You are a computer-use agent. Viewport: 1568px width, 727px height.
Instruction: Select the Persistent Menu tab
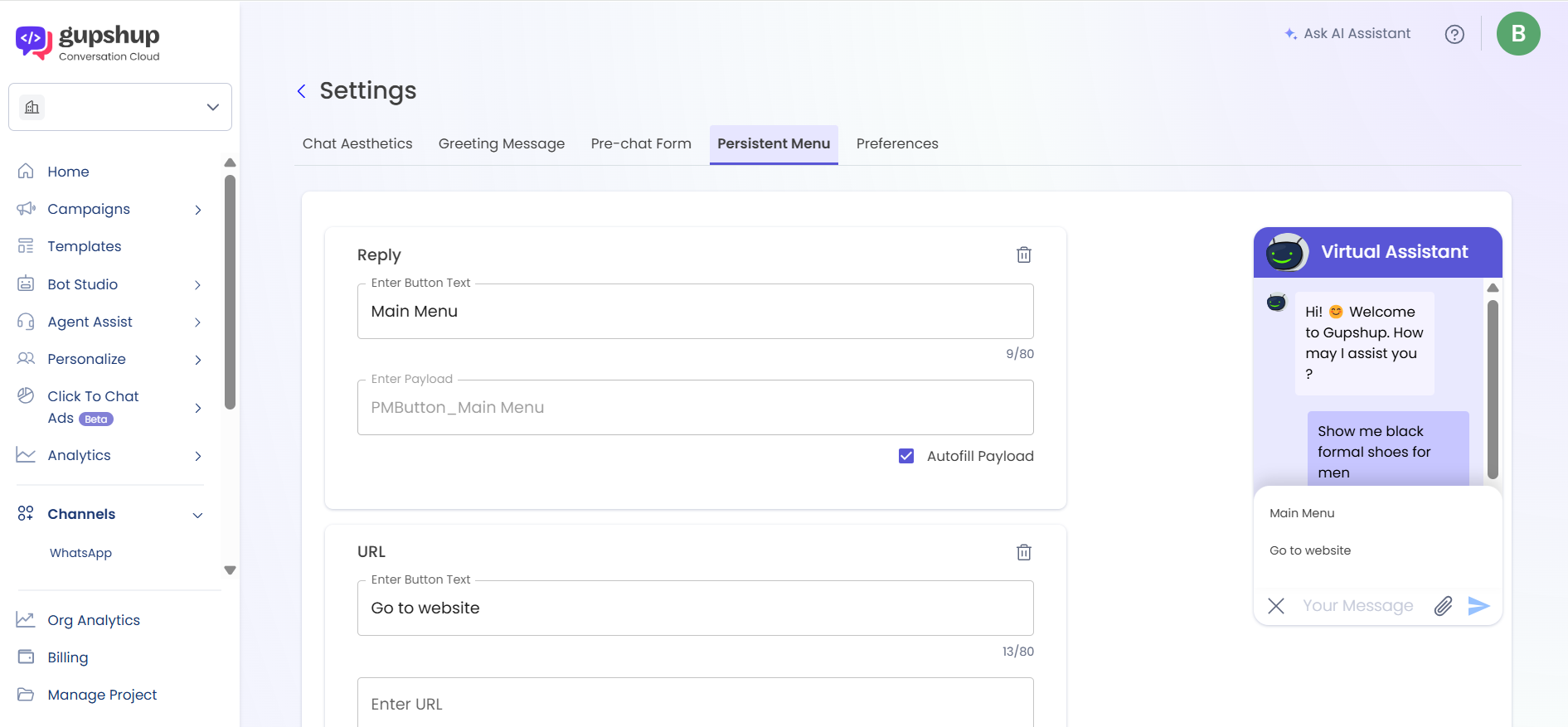774,143
